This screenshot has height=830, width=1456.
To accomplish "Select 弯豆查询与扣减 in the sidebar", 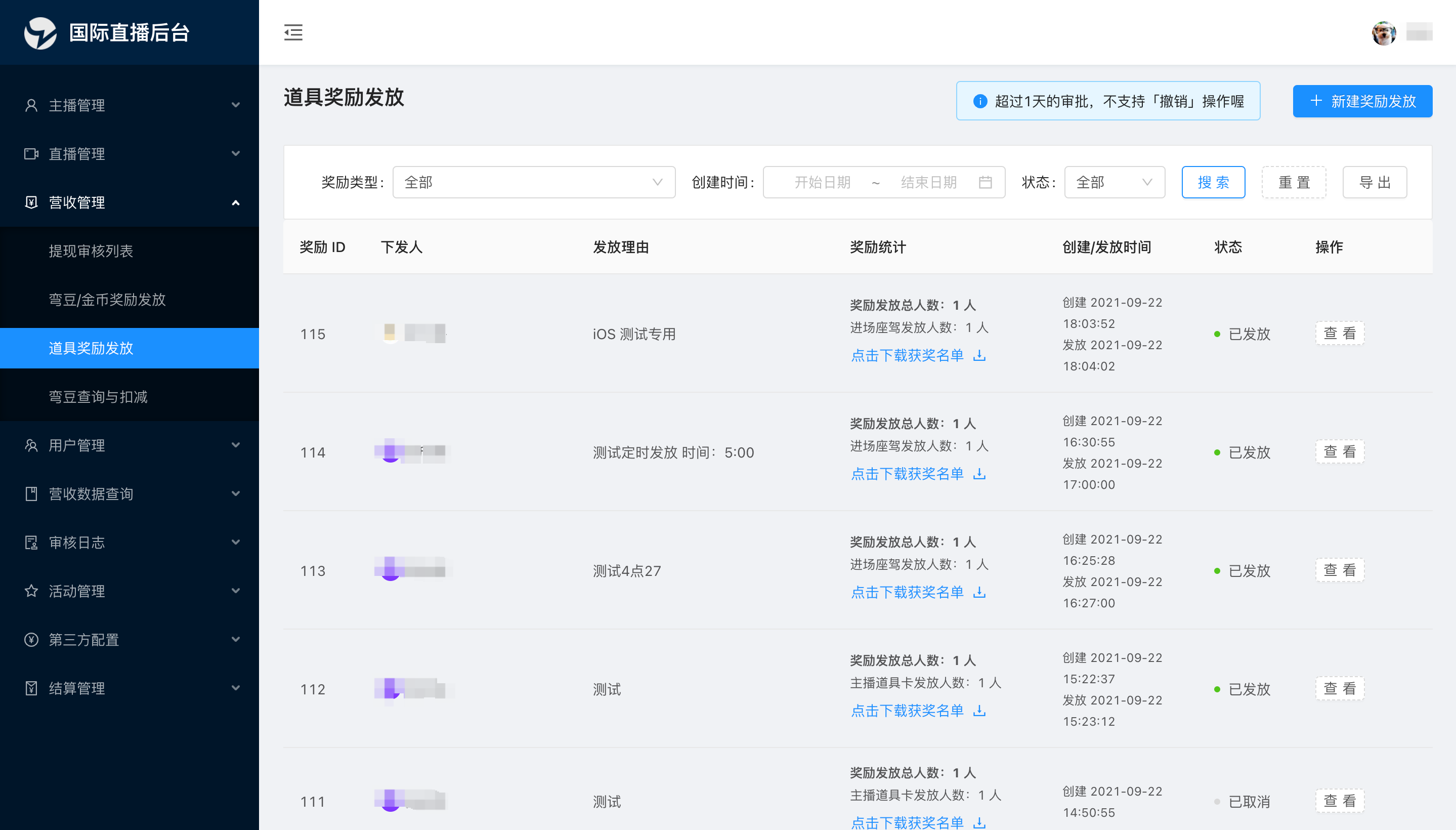I will (x=98, y=397).
